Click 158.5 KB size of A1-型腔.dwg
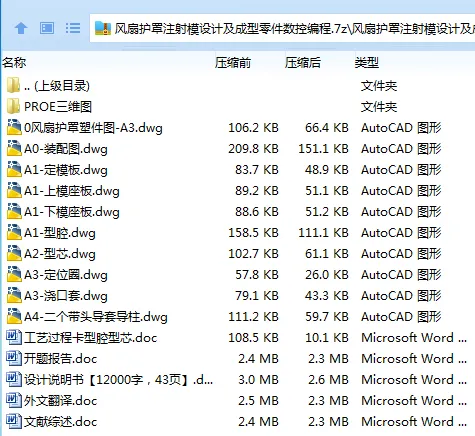This screenshot has height=436, width=475. click(x=253, y=233)
